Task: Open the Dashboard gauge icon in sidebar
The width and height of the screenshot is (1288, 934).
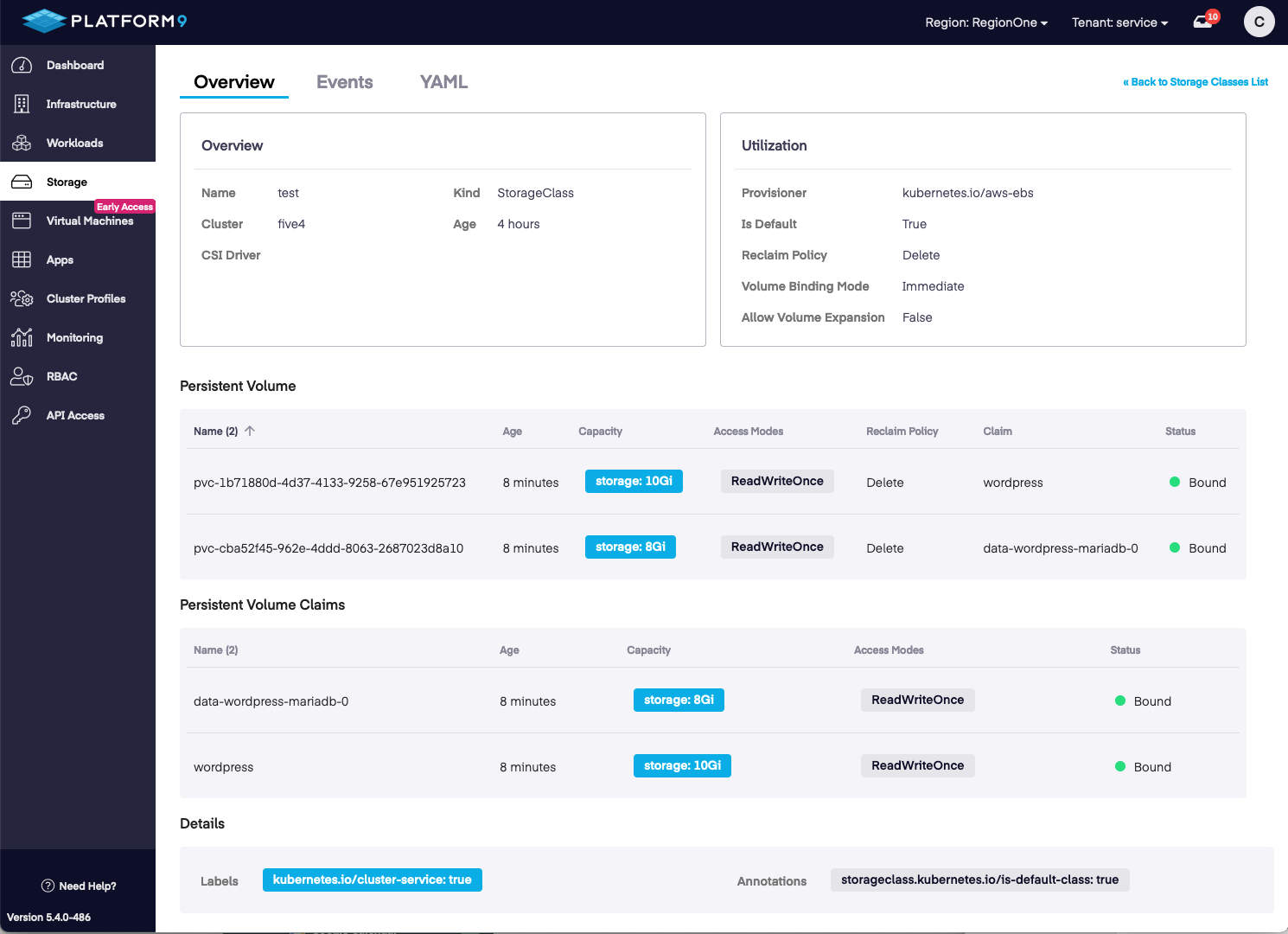Action: click(x=22, y=66)
